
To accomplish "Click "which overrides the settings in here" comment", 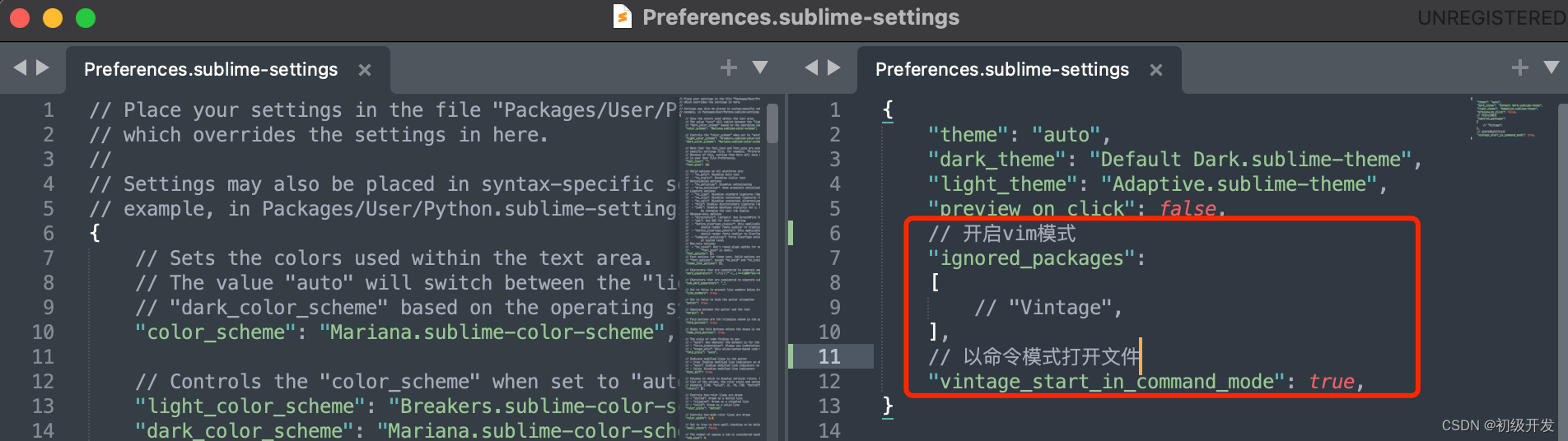I will [319, 135].
